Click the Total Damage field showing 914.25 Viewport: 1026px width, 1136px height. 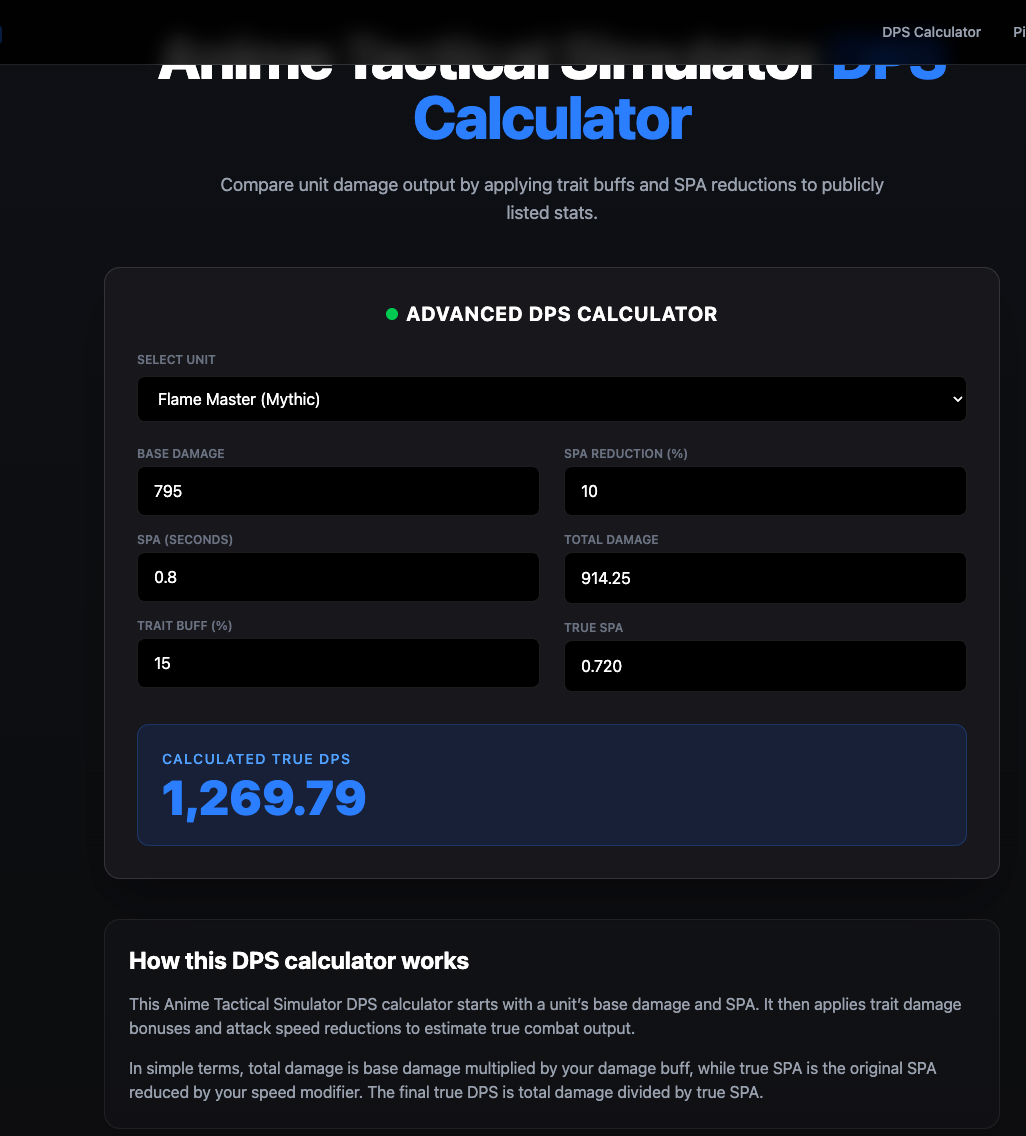[x=765, y=578]
